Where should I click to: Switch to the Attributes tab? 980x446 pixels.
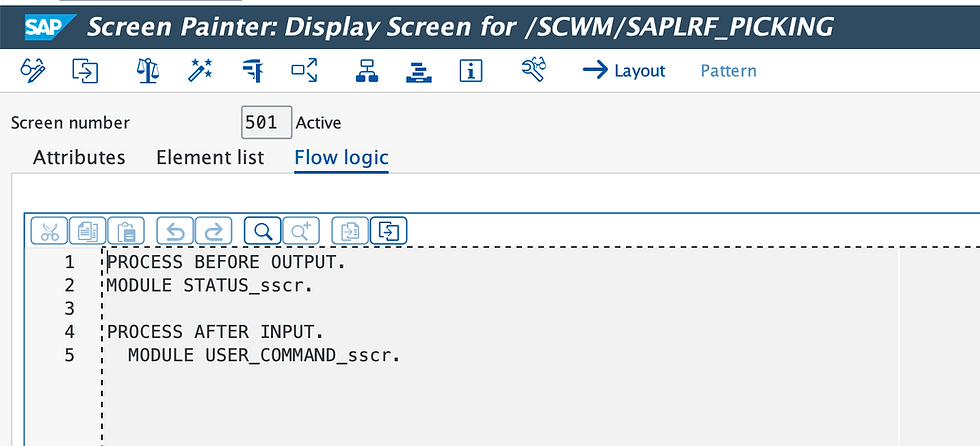pos(79,157)
